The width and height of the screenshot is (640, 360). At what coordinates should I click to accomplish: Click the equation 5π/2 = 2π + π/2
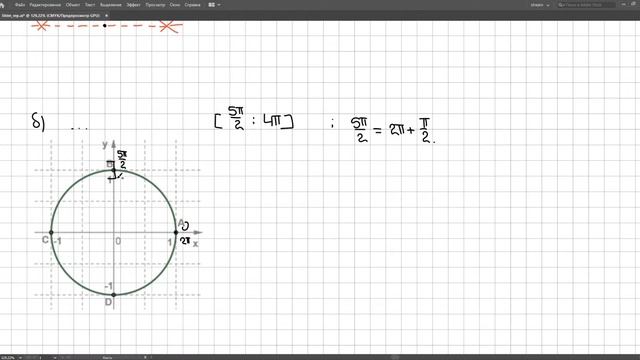393,130
